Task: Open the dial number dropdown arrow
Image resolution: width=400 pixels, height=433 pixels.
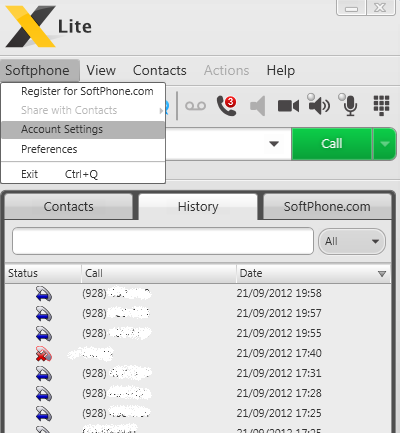Action: pyautogui.click(x=274, y=144)
